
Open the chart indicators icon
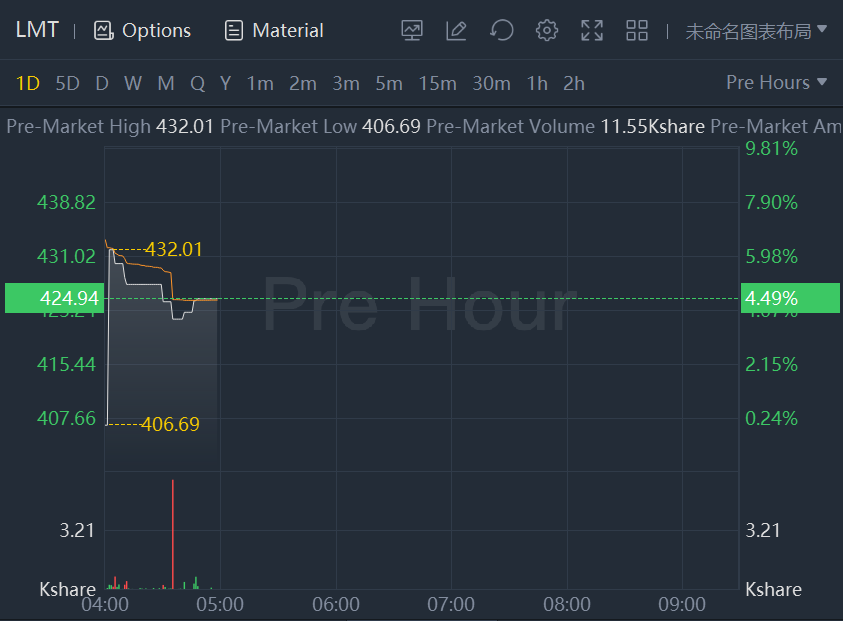[412, 30]
